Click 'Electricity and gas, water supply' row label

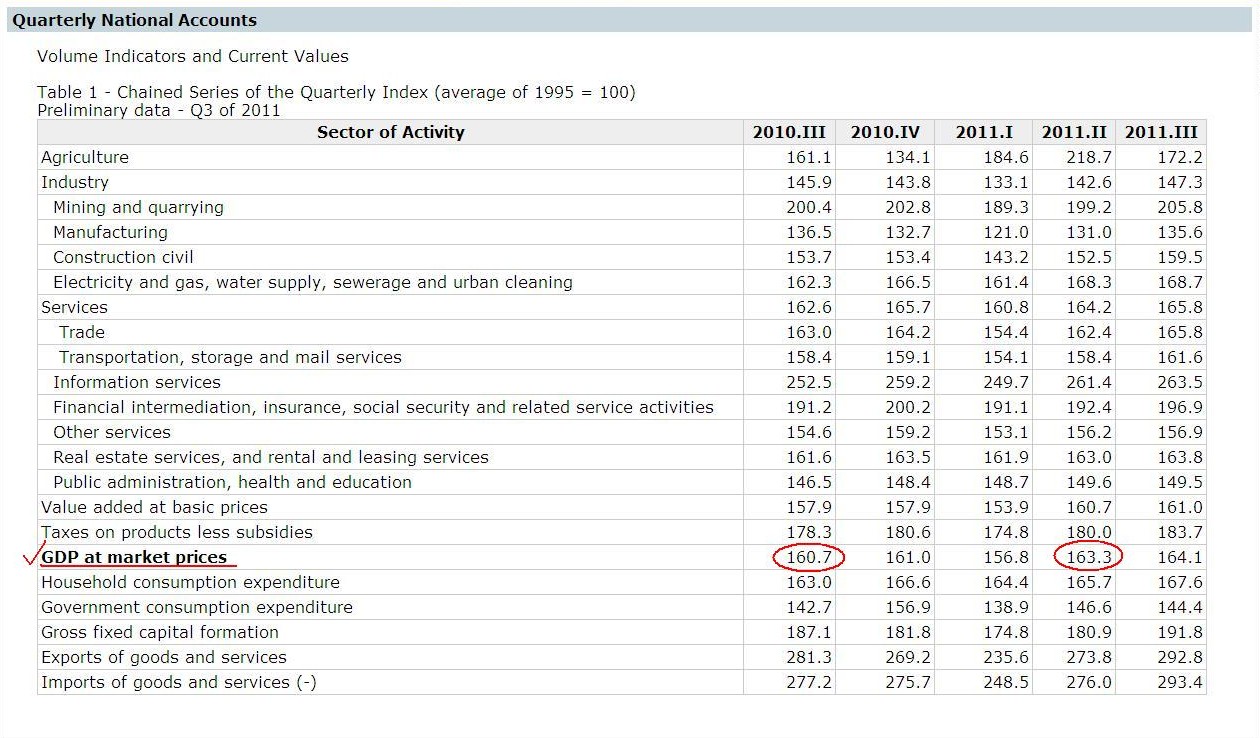coord(313,282)
